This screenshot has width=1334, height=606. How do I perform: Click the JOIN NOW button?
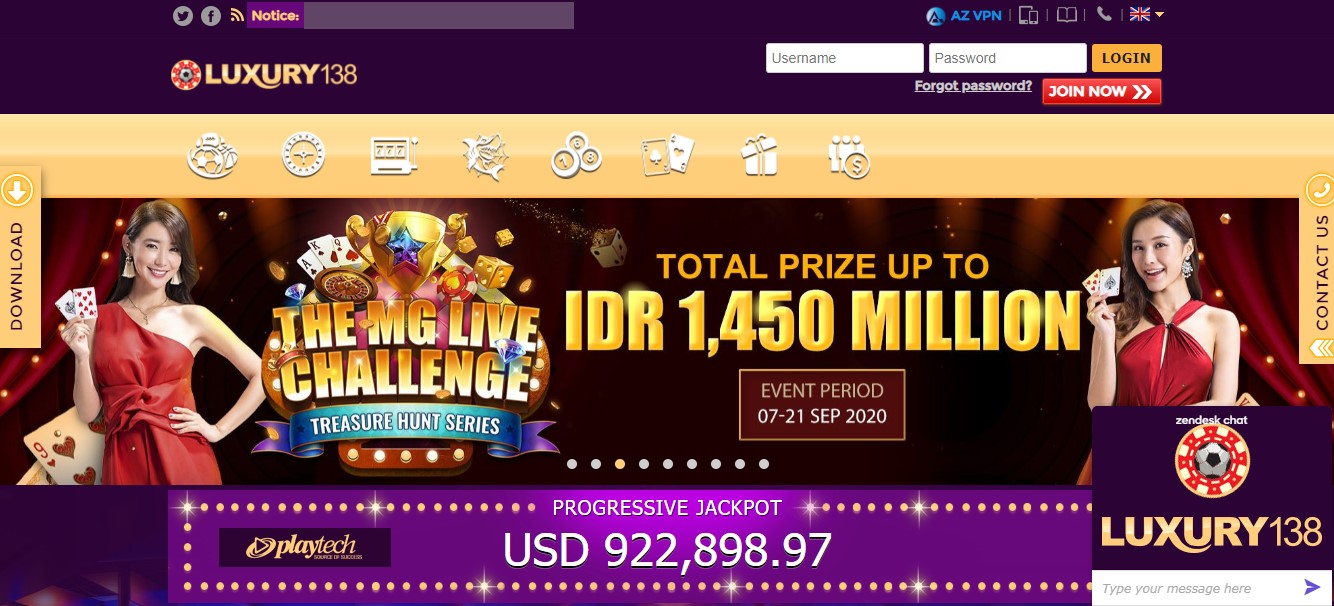click(x=1101, y=92)
